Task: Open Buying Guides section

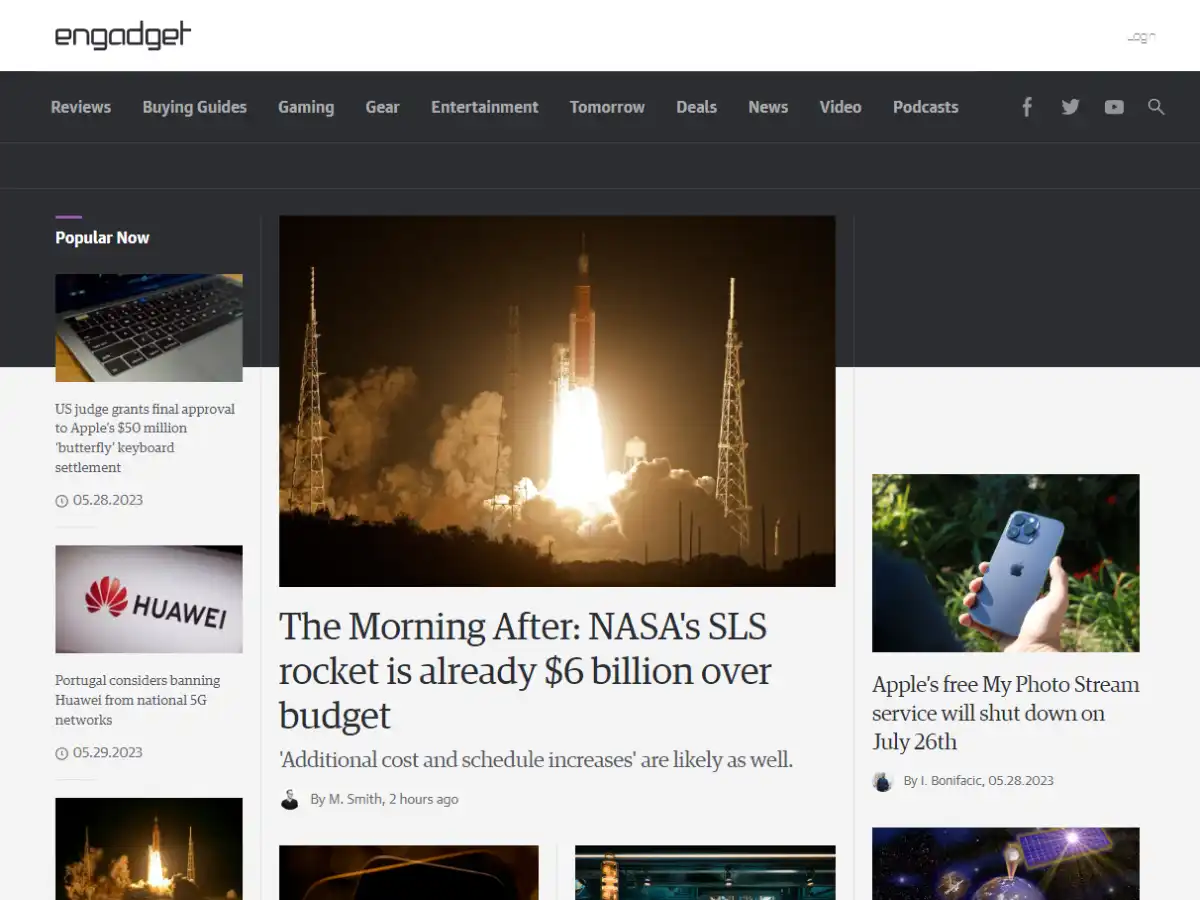Action: (x=194, y=107)
